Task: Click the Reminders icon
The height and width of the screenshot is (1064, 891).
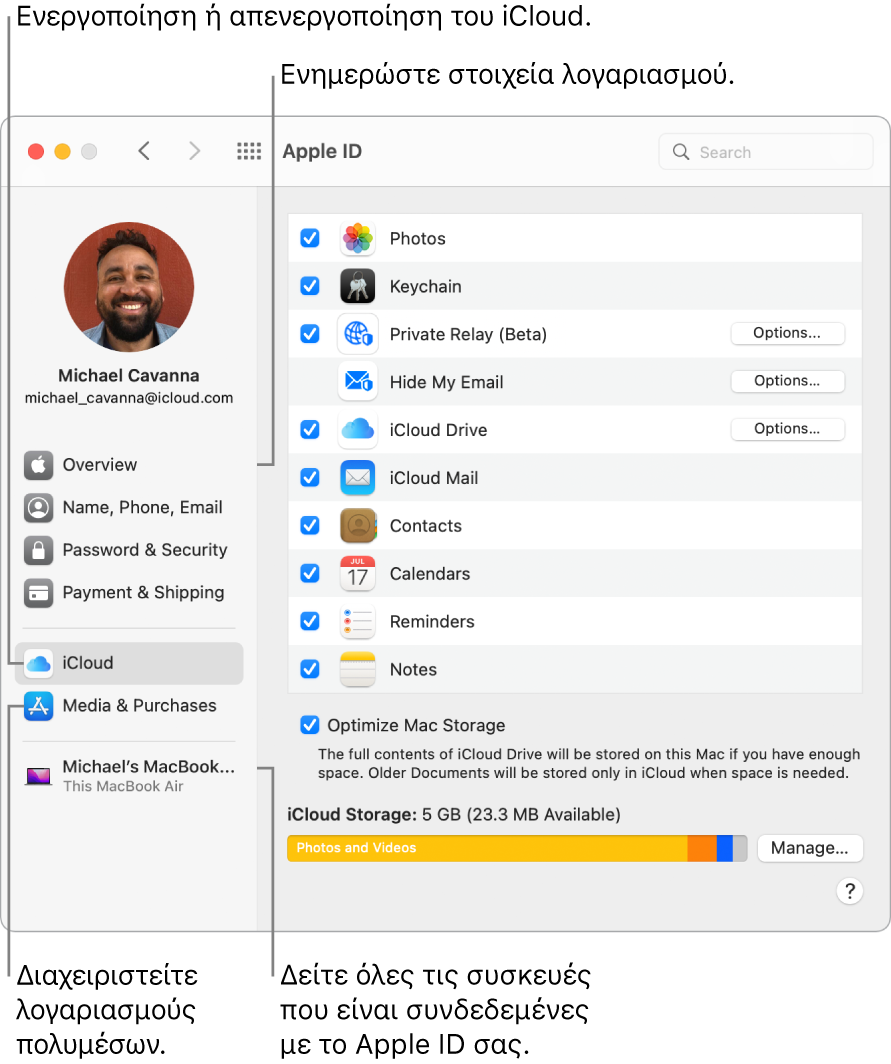Action: coord(357,621)
